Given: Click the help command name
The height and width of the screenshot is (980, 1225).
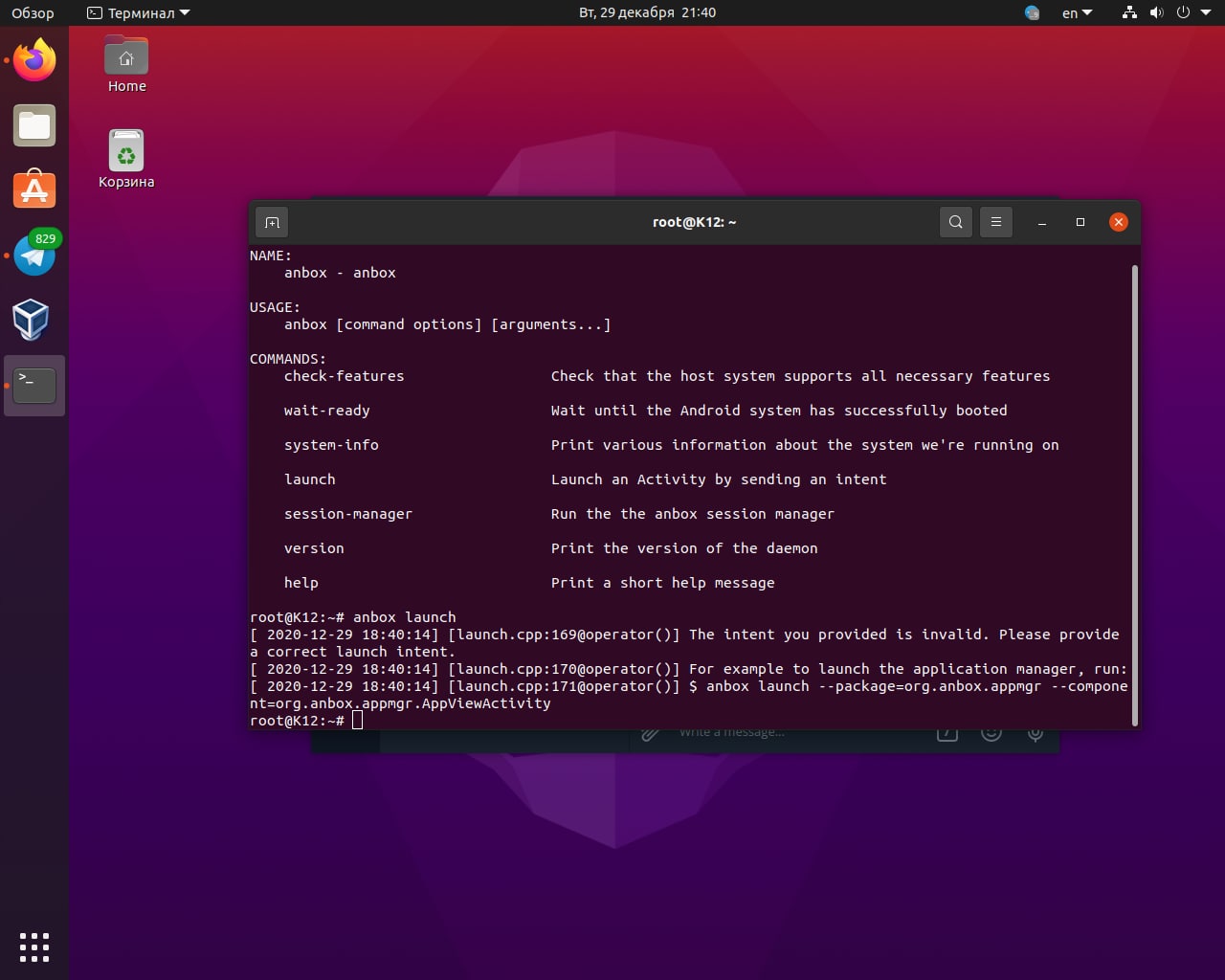Looking at the screenshot, I should pyautogui.click(x=301, y=583).
